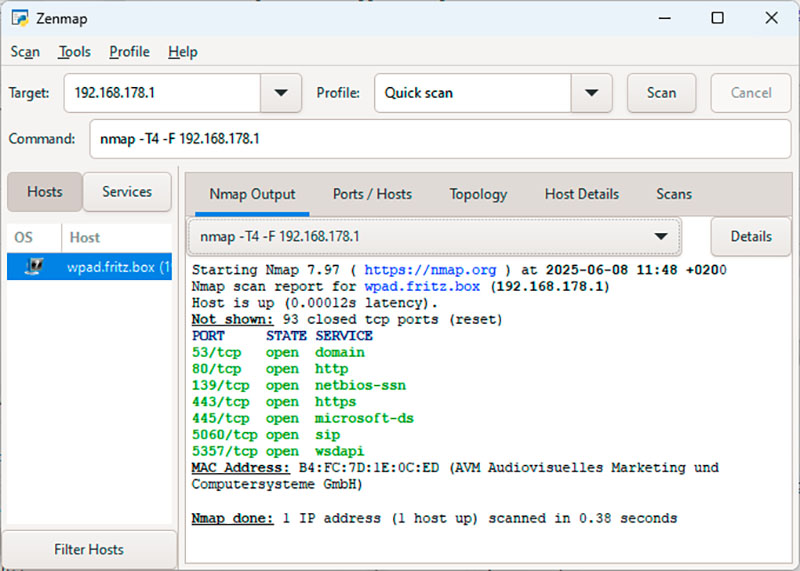Open the Tools menu
Screen dimensions: 800x571
coord(74,52)
